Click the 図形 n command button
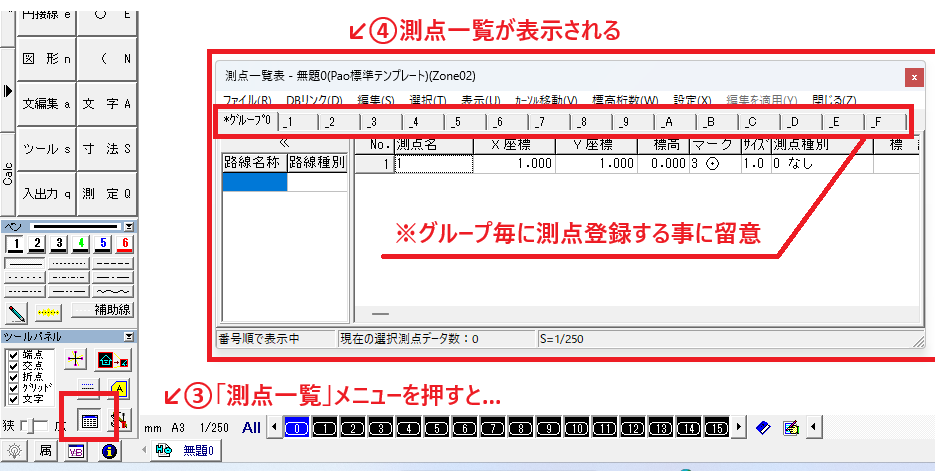The height and width of the screenshot is (471, 935). pyautogui.click(x=47, y=58)
